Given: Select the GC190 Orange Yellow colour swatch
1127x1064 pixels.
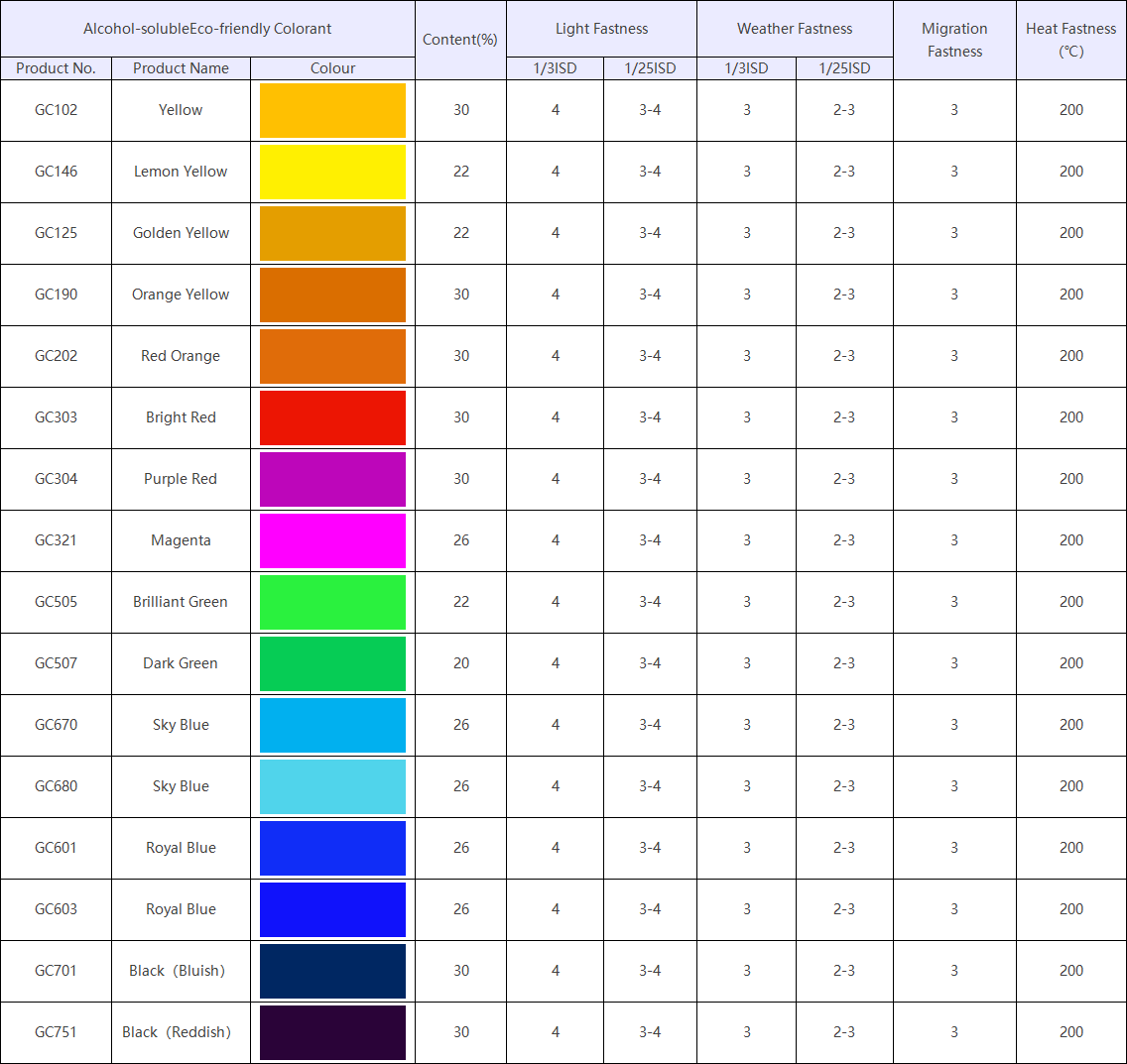Looking at the screenshot, I should [x=332, y=295].
